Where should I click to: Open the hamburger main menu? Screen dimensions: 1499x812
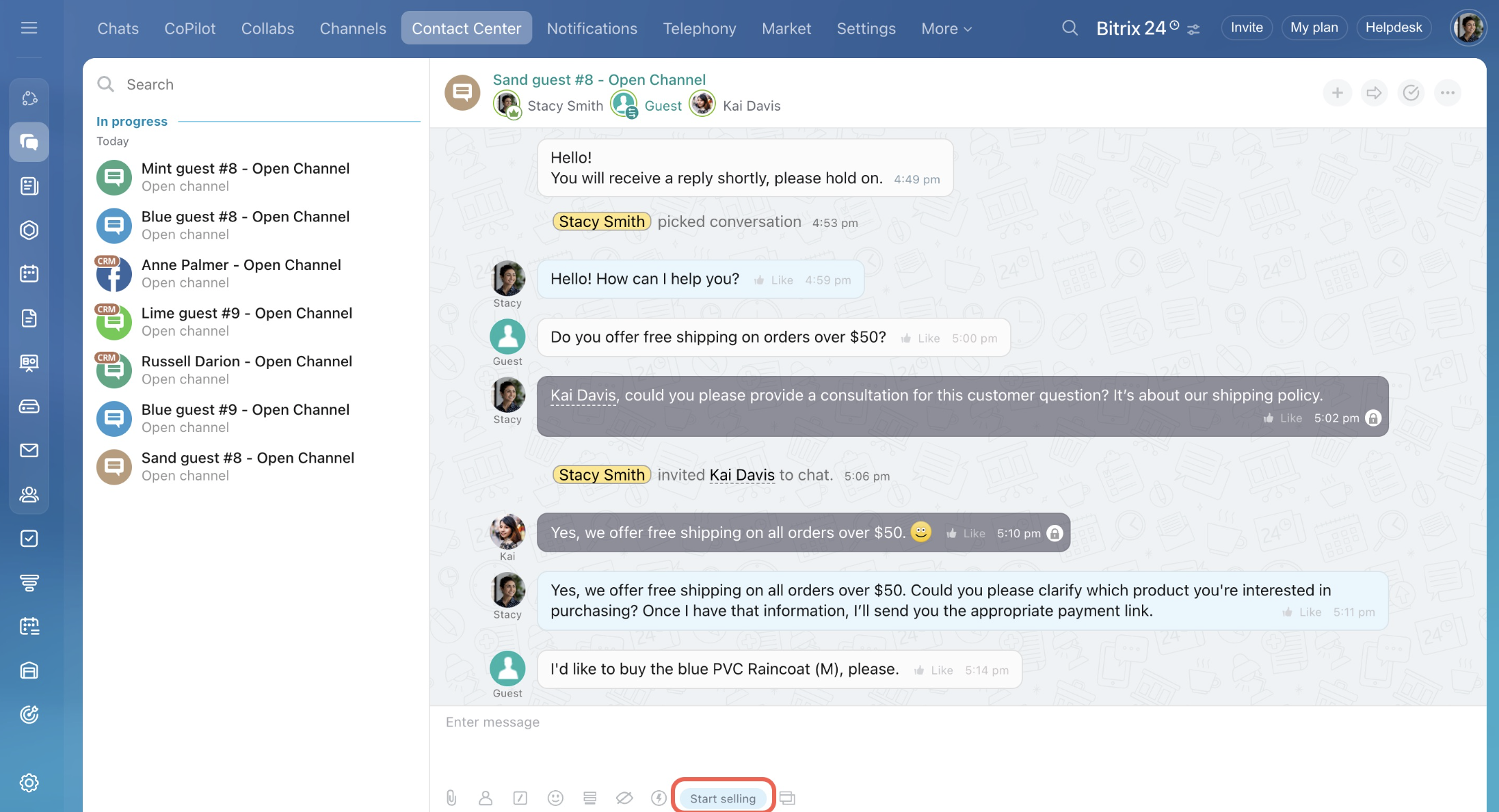pyautogui.click(x=29, y=28)
